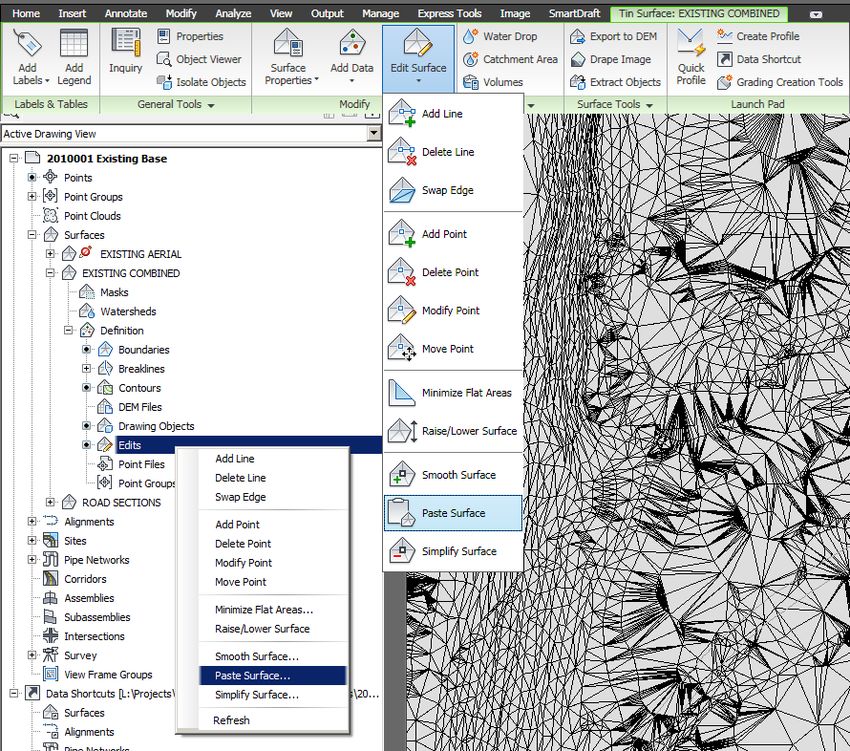
Task: Select Move Point in Edit Surface dropdown
Action: pos(453,349)
